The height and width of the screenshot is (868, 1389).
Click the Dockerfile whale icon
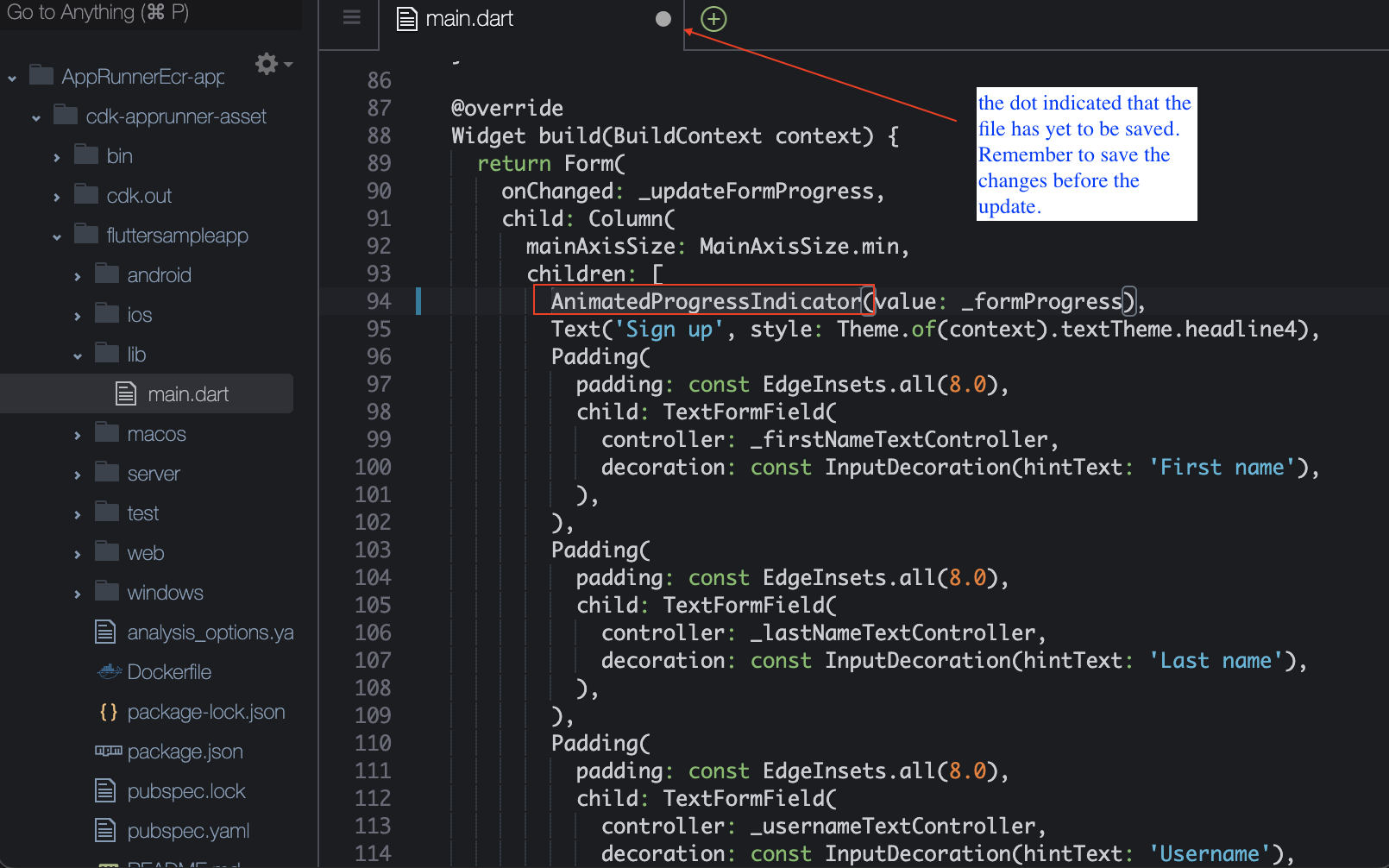click(x=109, y=671)
